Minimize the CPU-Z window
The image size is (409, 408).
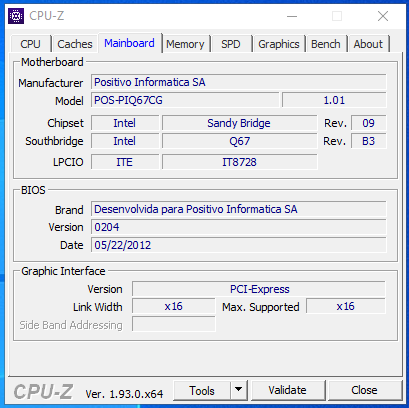(x=292, y=16)
